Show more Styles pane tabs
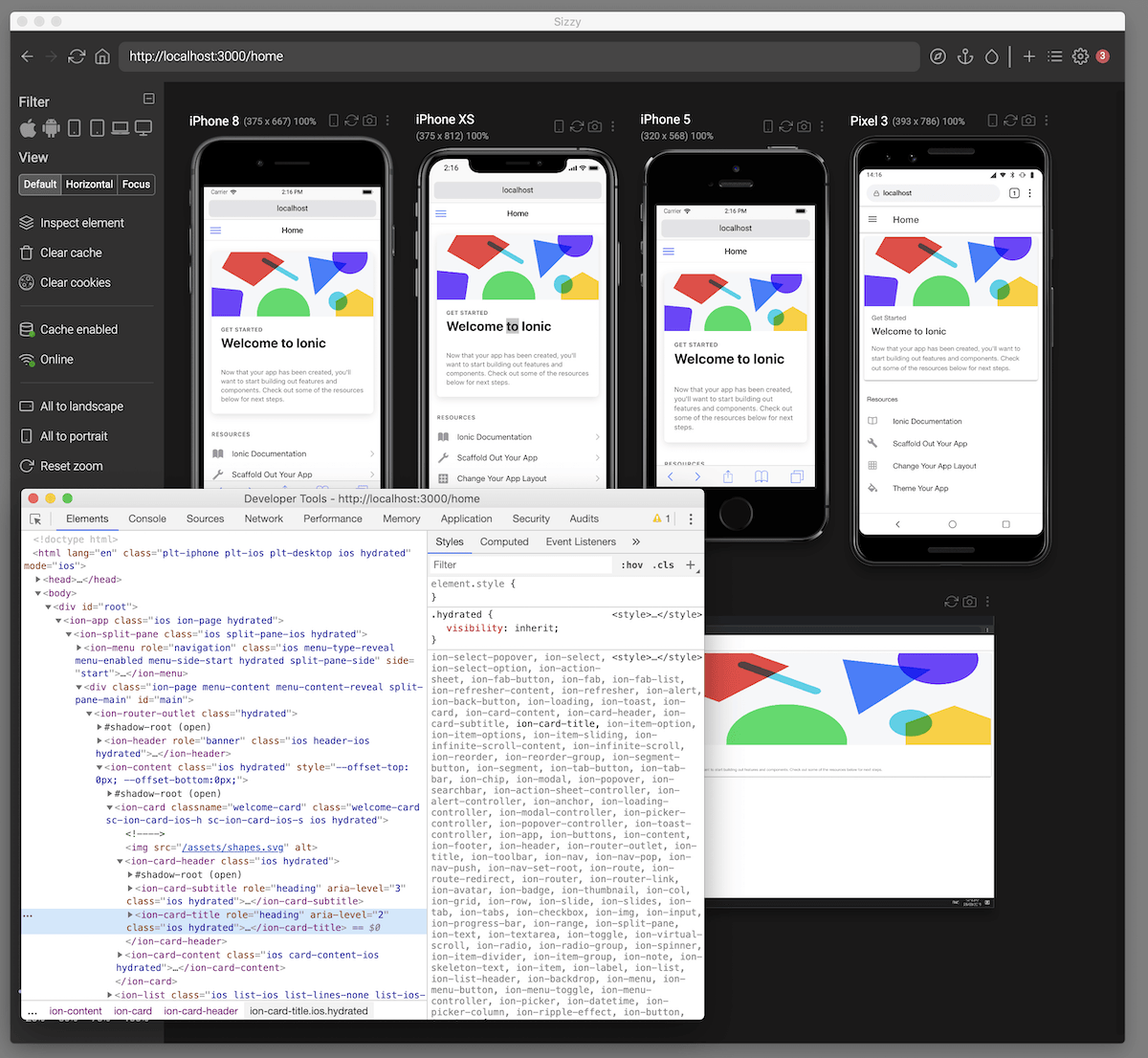The image size is (1148, 1058). click(636, 541)
